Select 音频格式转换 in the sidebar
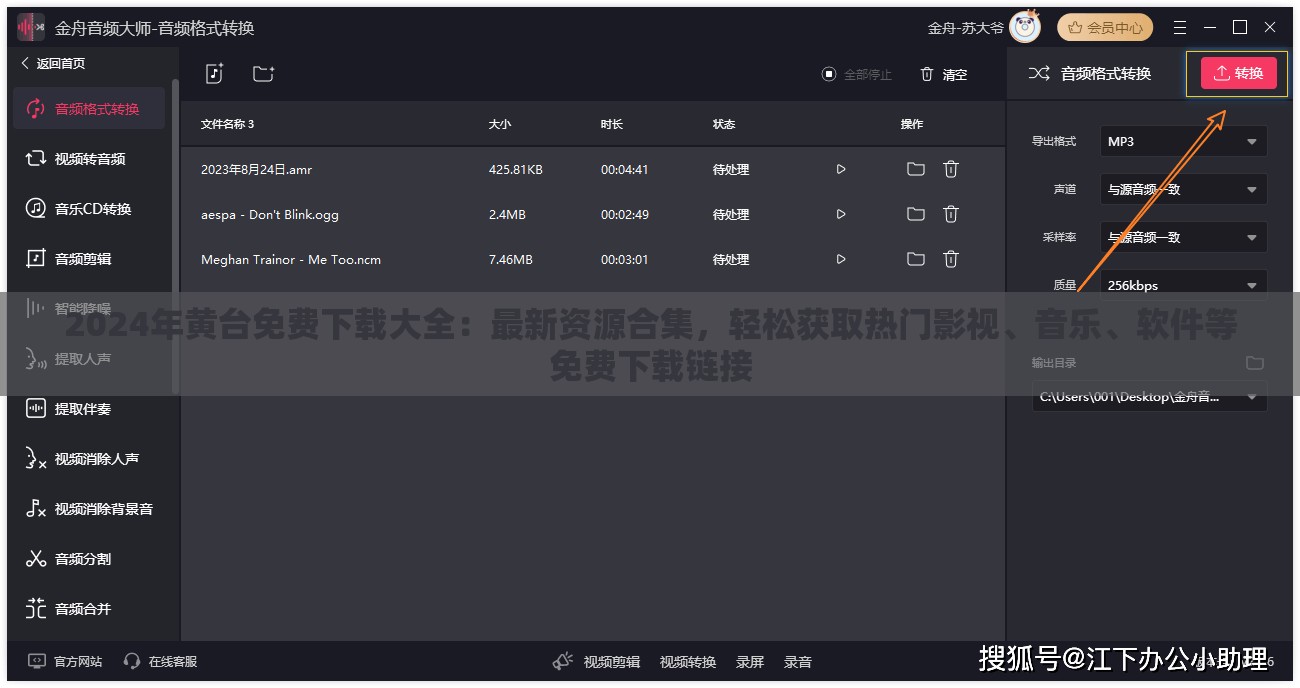The height and width of the screenshot is (688, 1300). [x=88, y=108]
